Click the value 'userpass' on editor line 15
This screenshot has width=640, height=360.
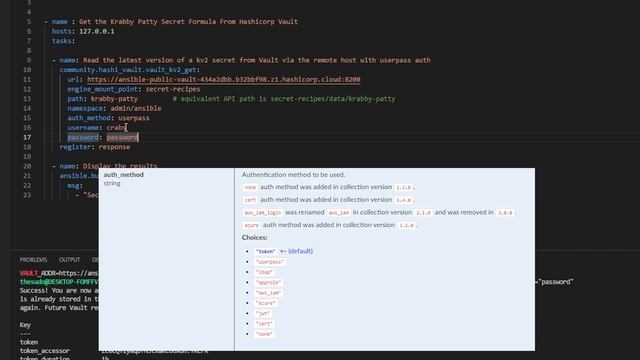tap(134, 118)
